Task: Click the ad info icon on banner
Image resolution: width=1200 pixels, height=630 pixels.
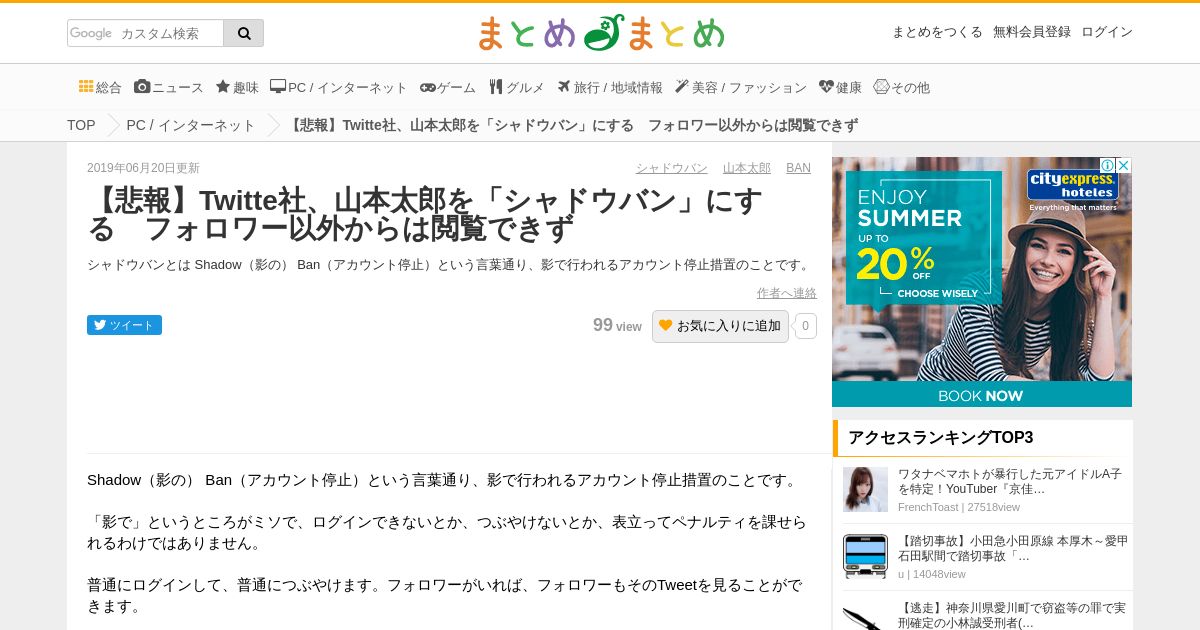Action: 1108,165
